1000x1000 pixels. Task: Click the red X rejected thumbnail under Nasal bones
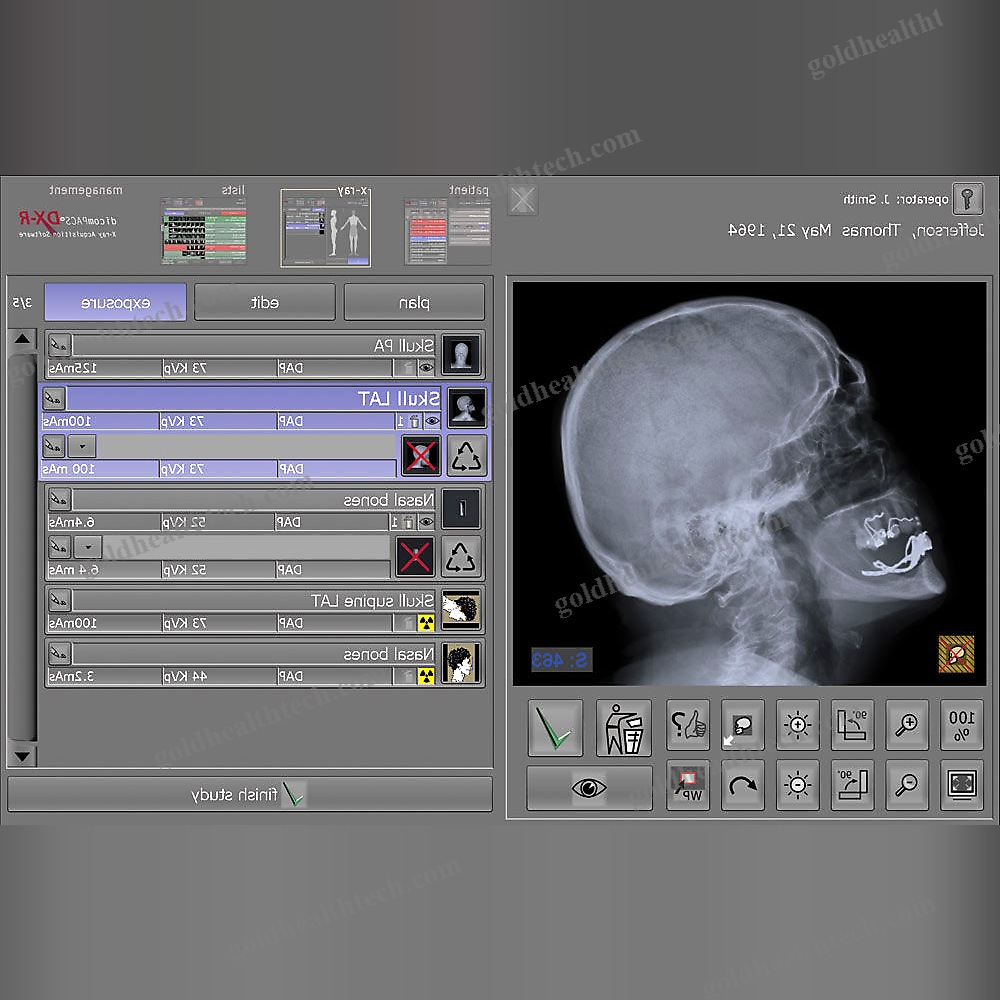pos(415,557)
